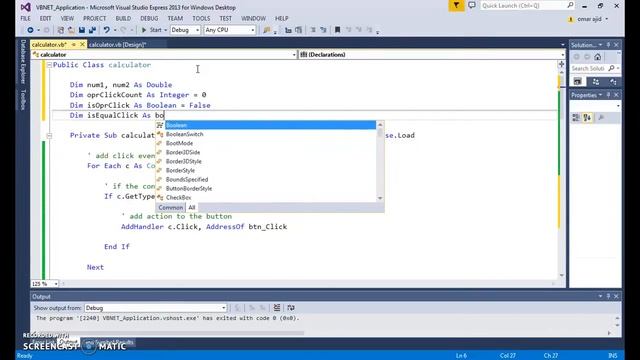
Task: Switch to the calculator.vb [Design] tab
Action: pyautogui.click(x=118, y=44)
